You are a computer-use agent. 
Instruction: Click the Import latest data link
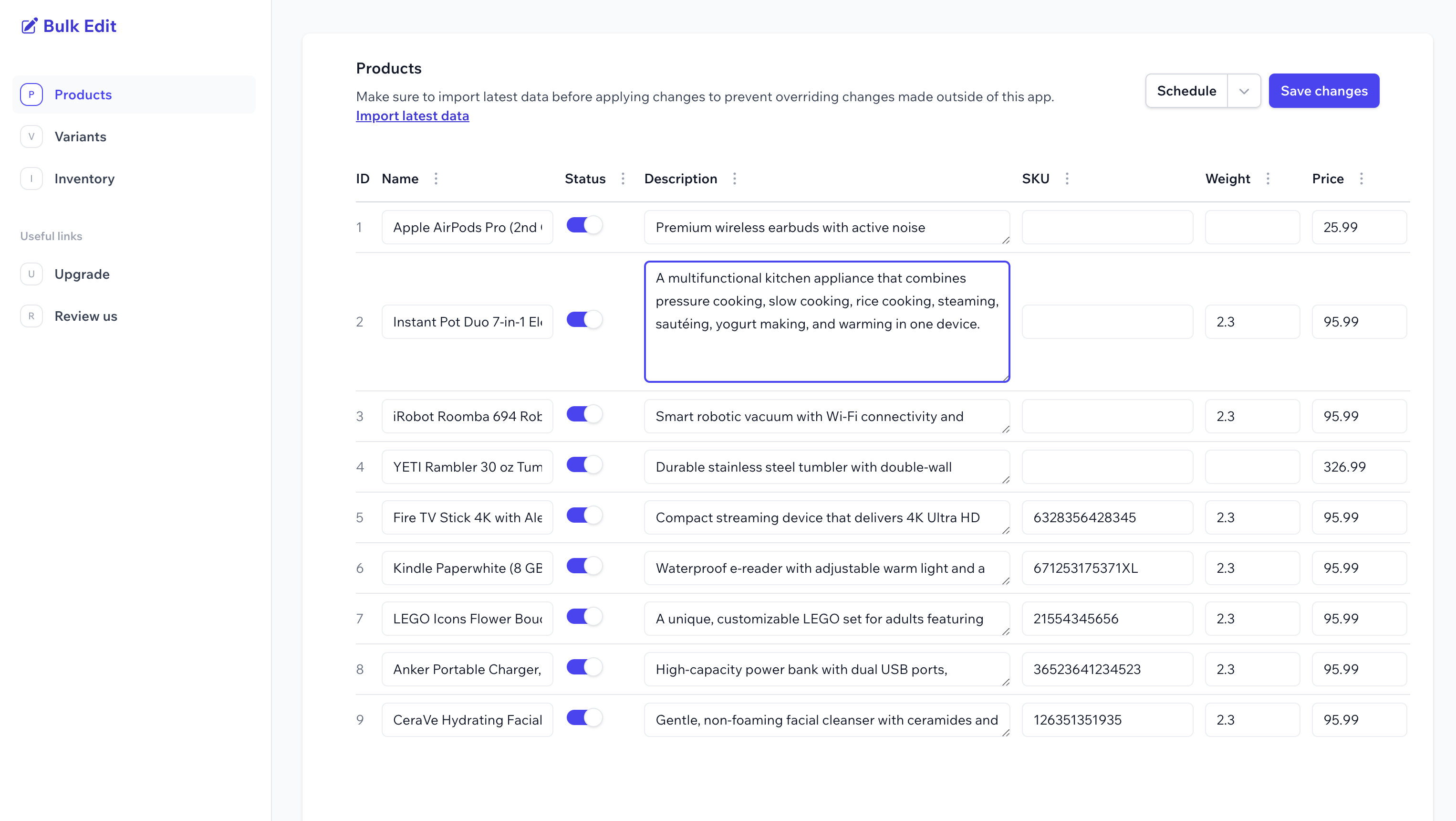pyautogui.click(x=413, y=116)
